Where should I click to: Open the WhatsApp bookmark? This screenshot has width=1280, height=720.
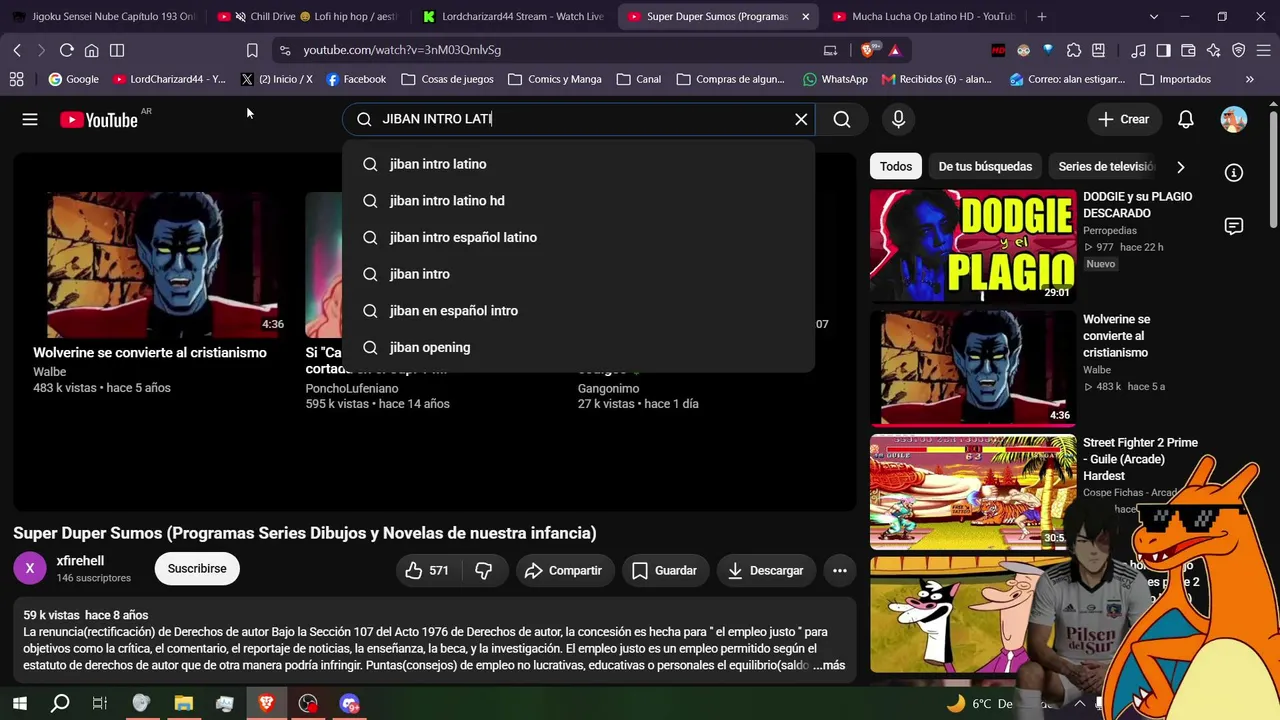[835, 79]
